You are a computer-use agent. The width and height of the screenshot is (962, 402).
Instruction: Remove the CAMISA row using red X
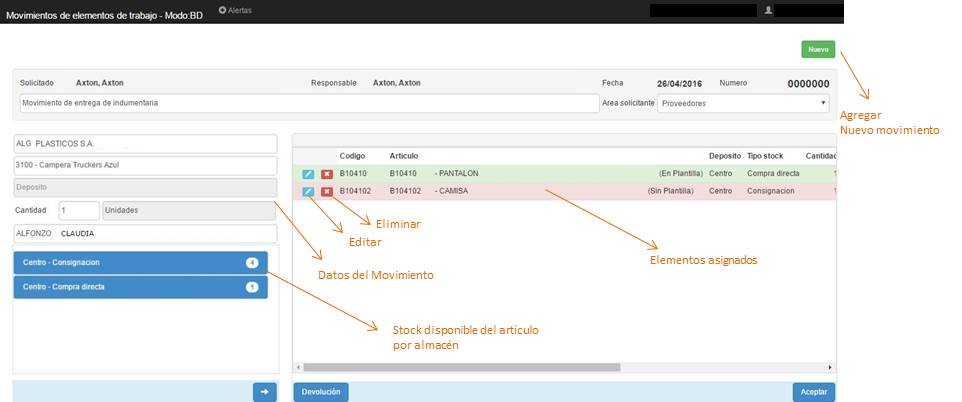(327, 191)
